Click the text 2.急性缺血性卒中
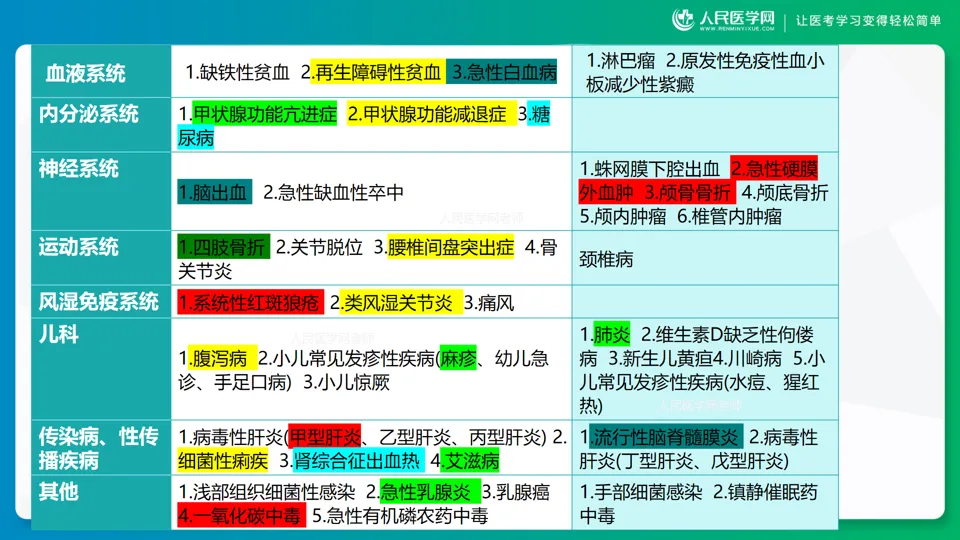 (333, 192)
